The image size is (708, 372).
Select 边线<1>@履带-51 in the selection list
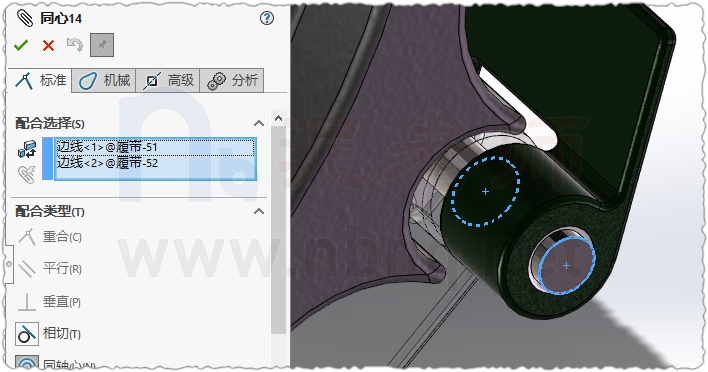155,147
